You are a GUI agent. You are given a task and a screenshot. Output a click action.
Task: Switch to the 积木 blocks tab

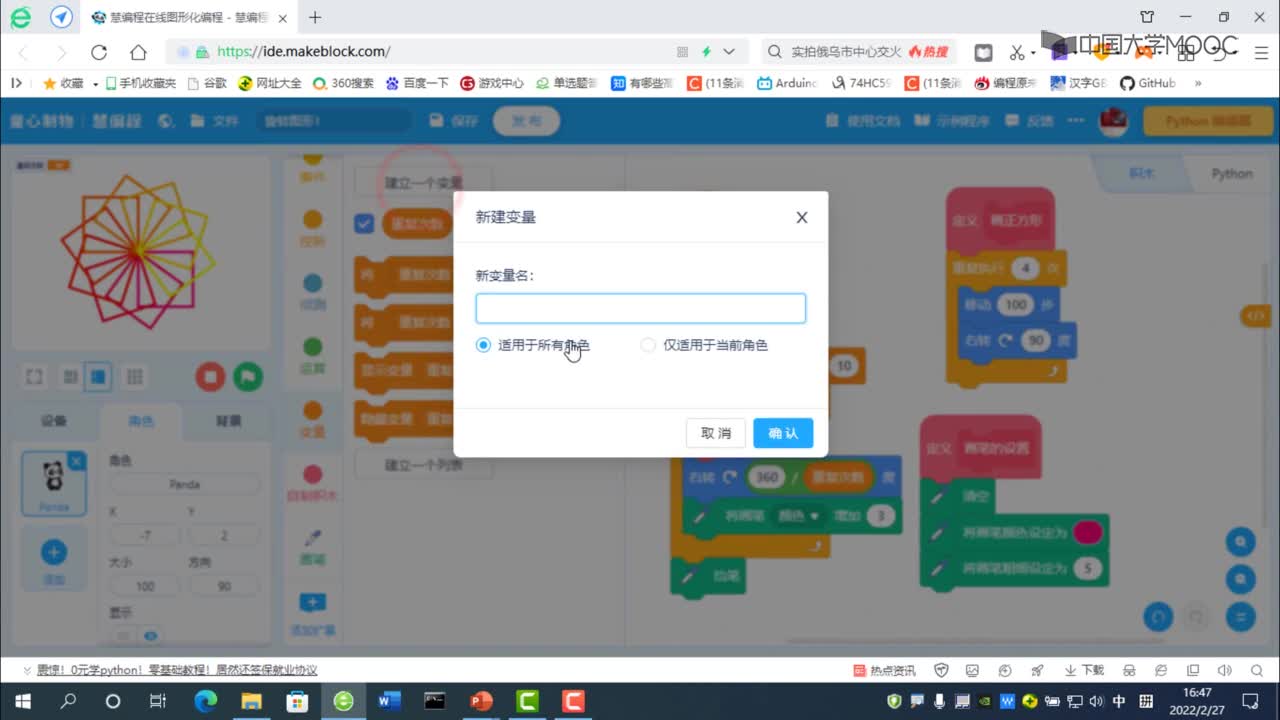[1142, 173]
